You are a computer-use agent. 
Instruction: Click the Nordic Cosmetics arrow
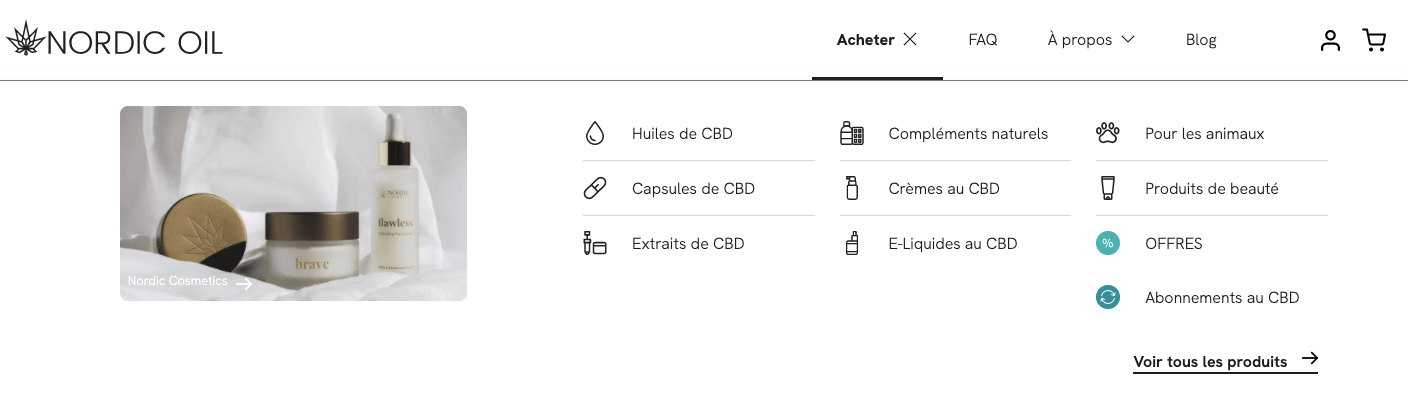pos(243,283)
